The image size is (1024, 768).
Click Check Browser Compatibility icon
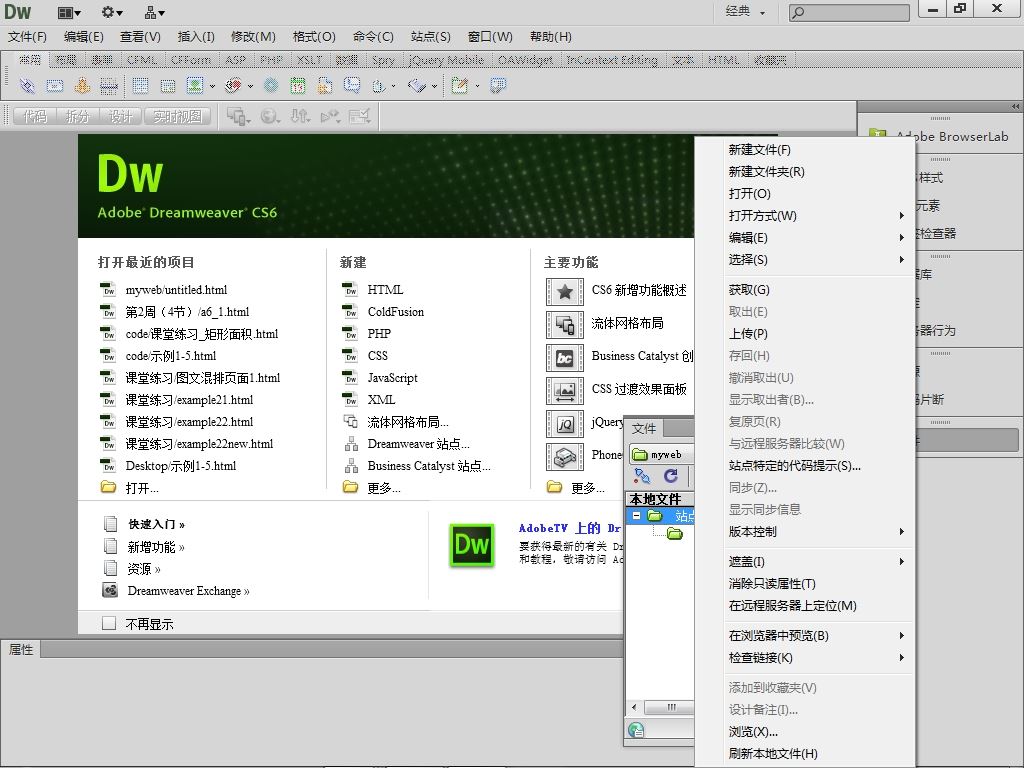pos(360,117)
